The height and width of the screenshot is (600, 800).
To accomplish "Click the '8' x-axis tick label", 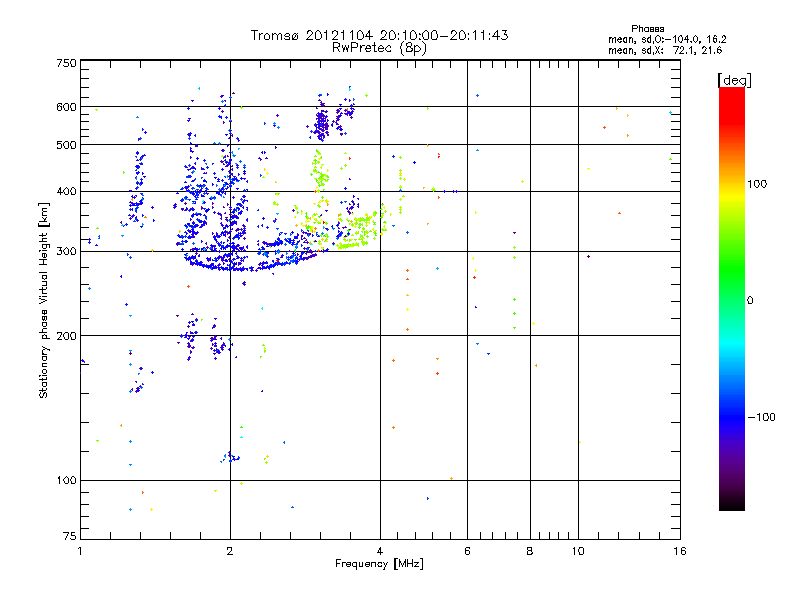I will coord(530,551).
